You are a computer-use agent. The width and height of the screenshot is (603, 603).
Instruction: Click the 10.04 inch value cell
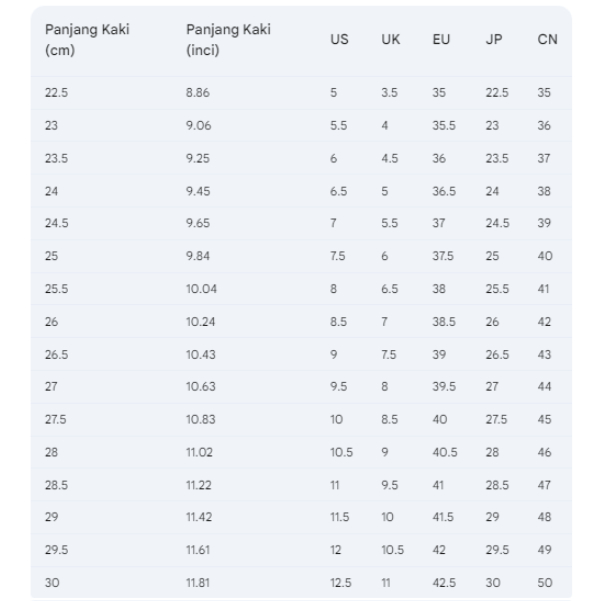201,289
